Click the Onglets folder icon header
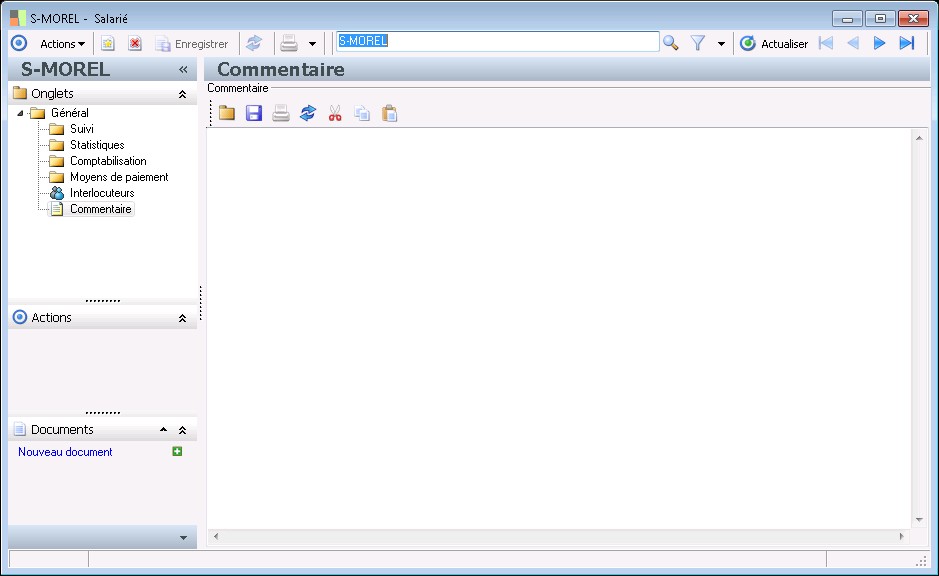This screenshot has width=939, height=576. [20, 93]
